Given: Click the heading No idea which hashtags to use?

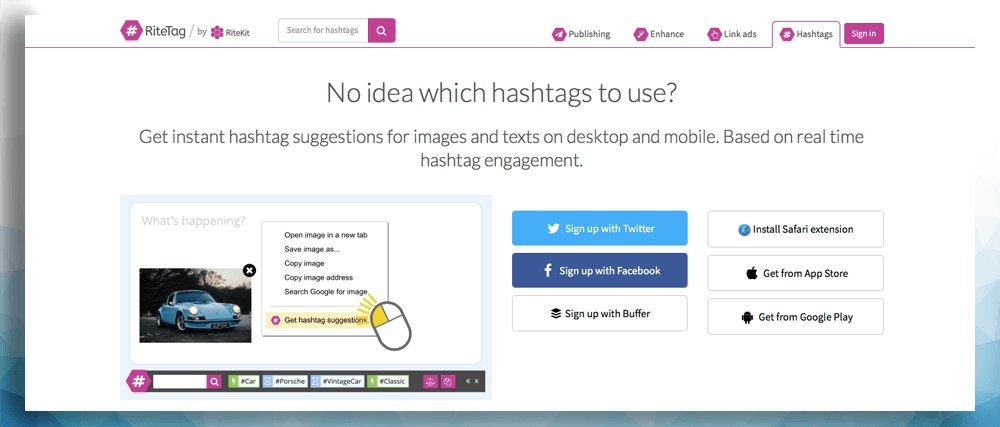Looking at the screenshot, I should pos(501,93).
